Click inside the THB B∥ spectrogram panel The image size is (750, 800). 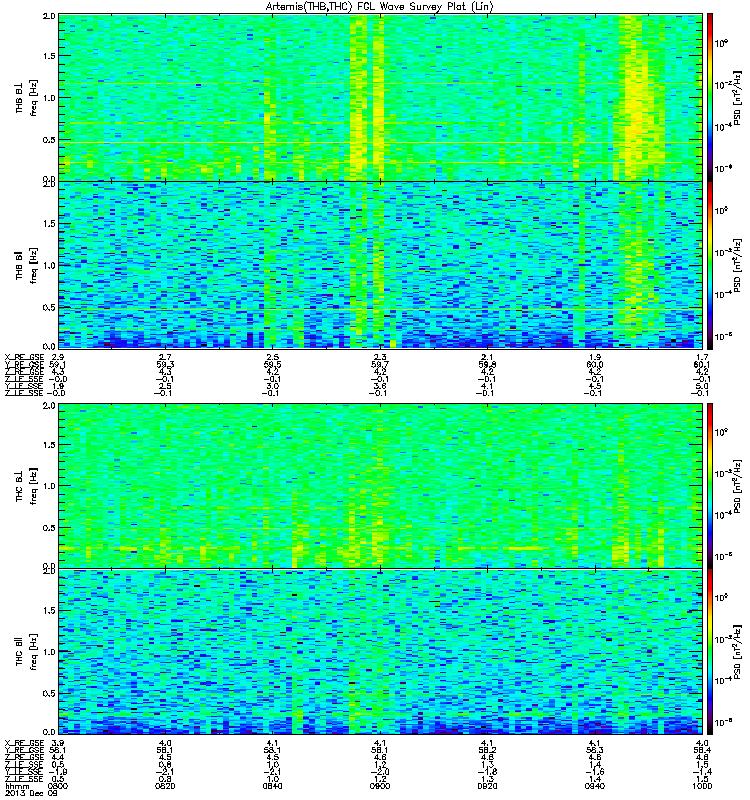click(x=381, y=265)
